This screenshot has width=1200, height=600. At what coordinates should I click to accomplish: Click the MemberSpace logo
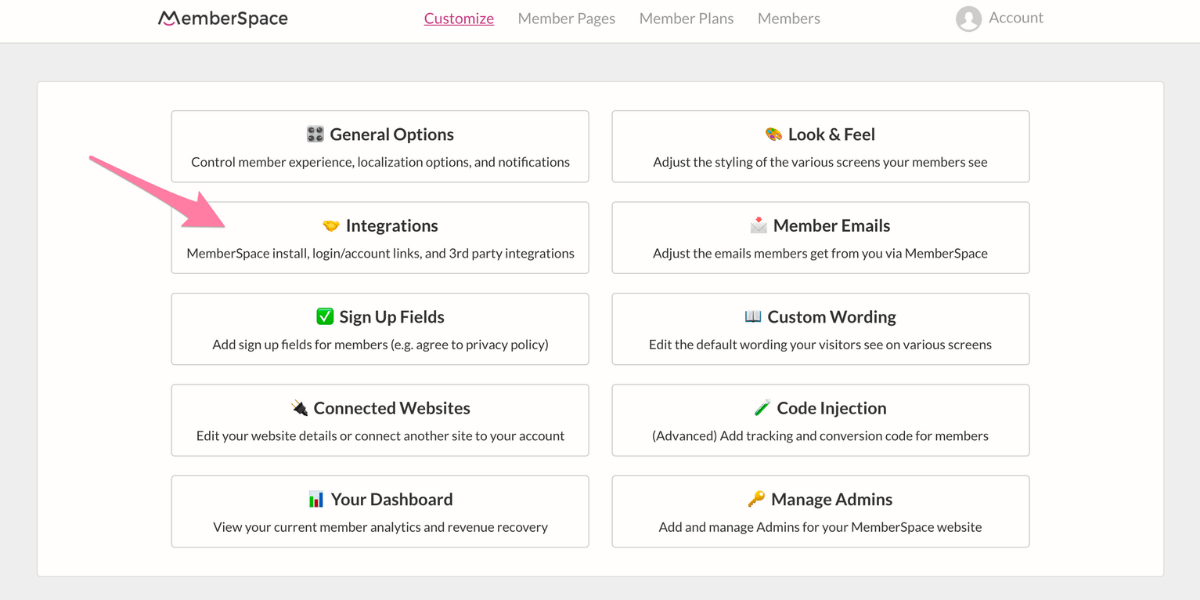223,18
